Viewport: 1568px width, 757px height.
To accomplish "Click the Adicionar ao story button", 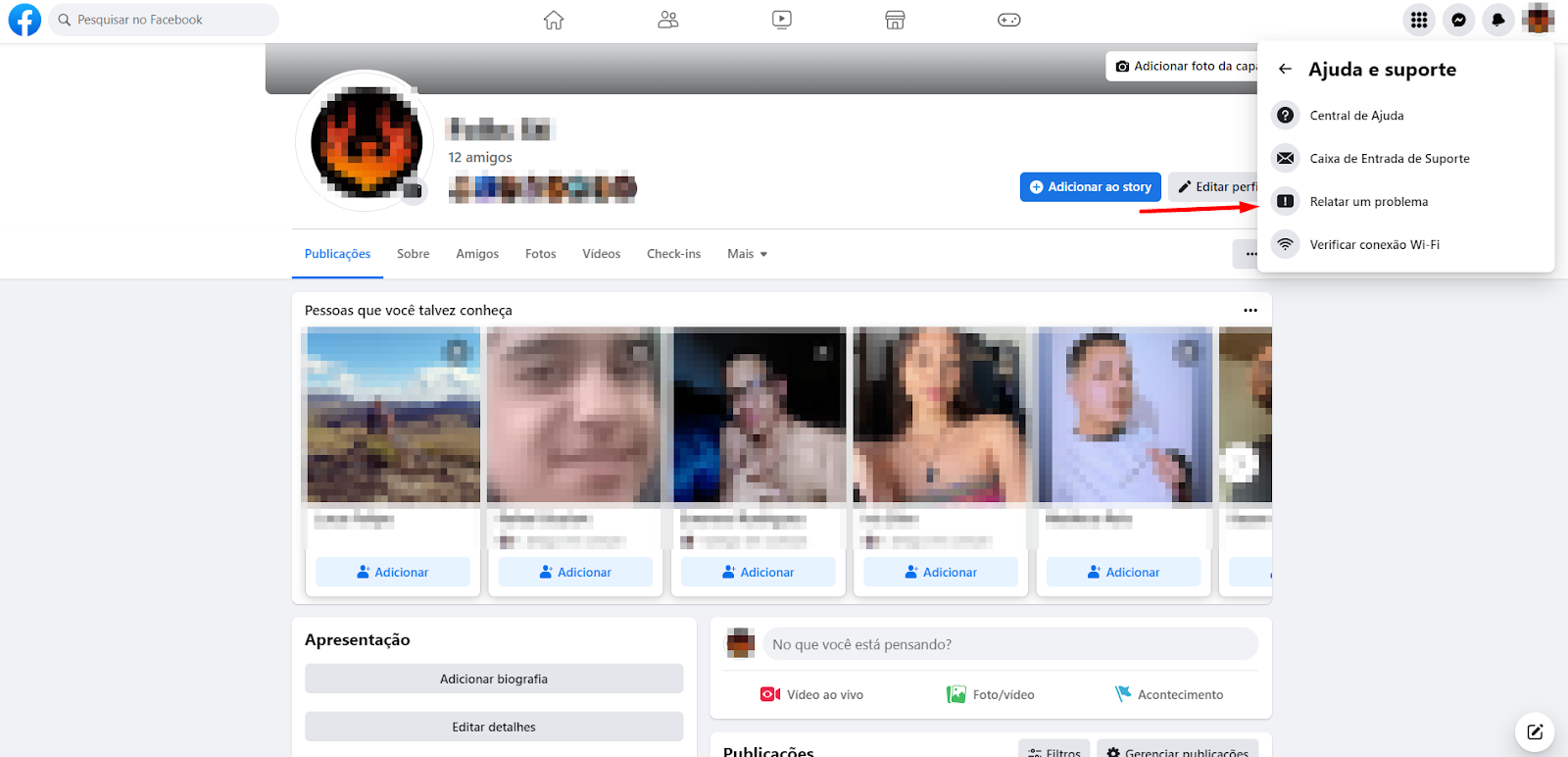I will 1090,187.
